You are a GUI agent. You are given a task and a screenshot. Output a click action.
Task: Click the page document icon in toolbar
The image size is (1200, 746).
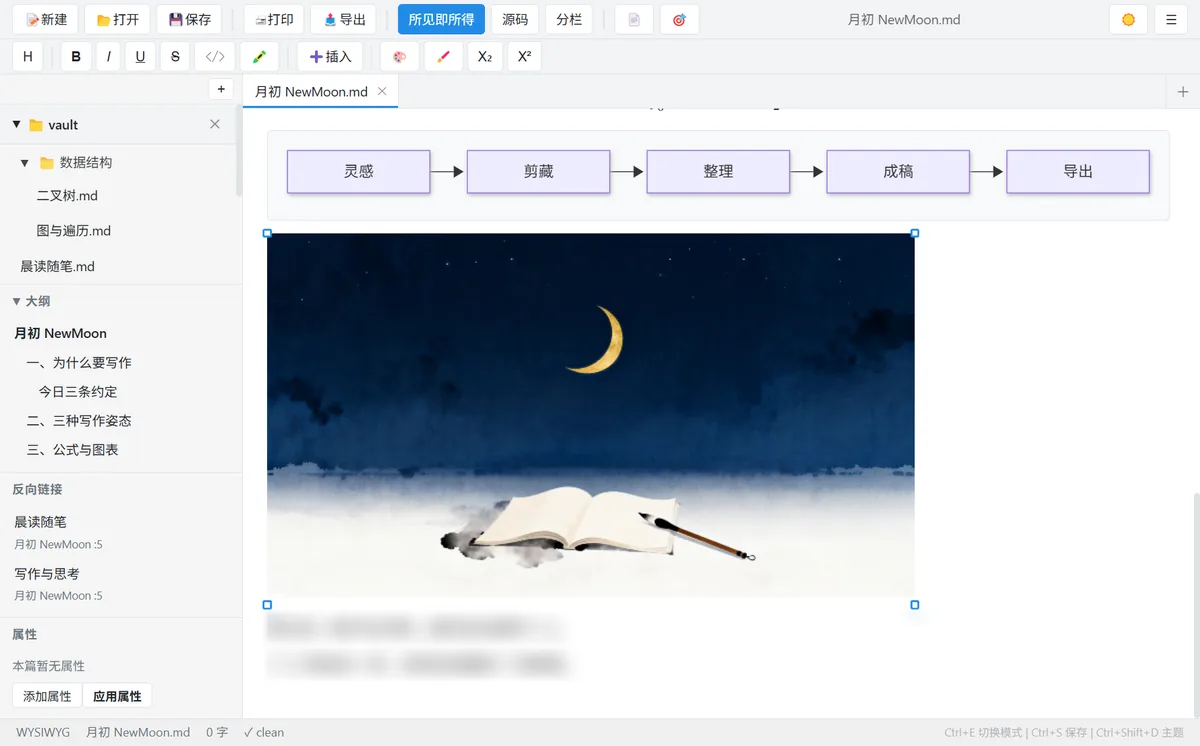[634, 19]
